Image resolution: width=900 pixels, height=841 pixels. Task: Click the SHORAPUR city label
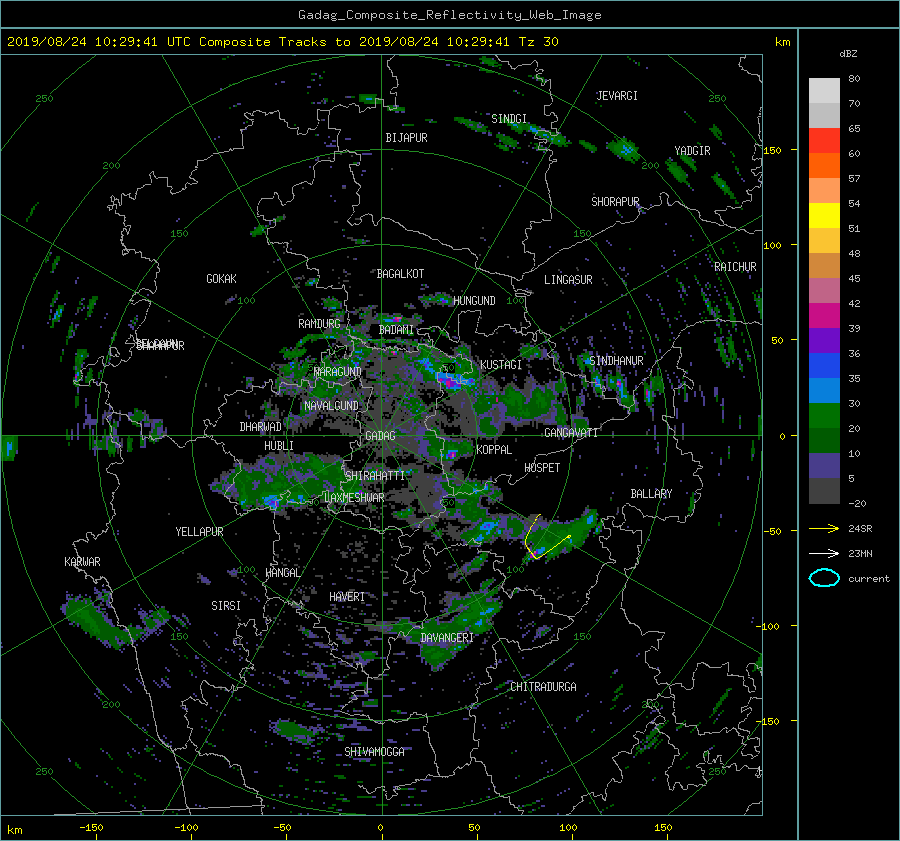point(615,202)
